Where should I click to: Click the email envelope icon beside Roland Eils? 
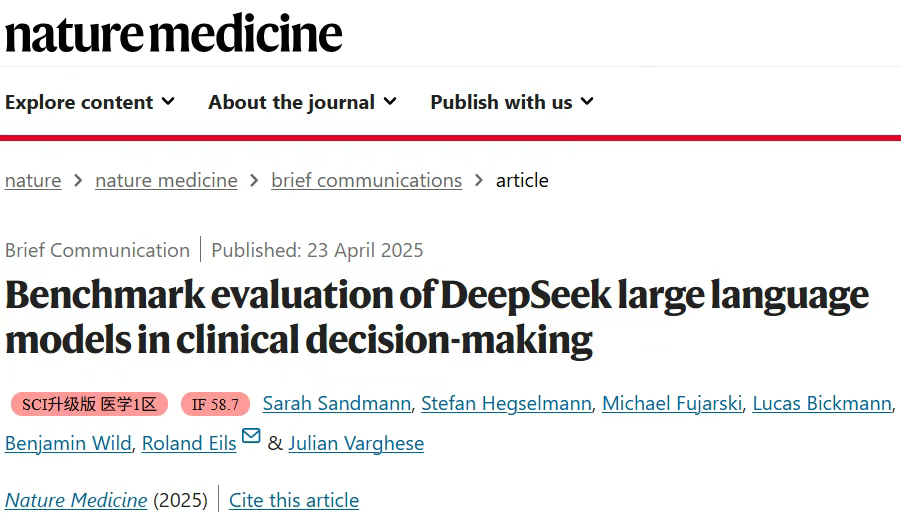coord(251,436)
